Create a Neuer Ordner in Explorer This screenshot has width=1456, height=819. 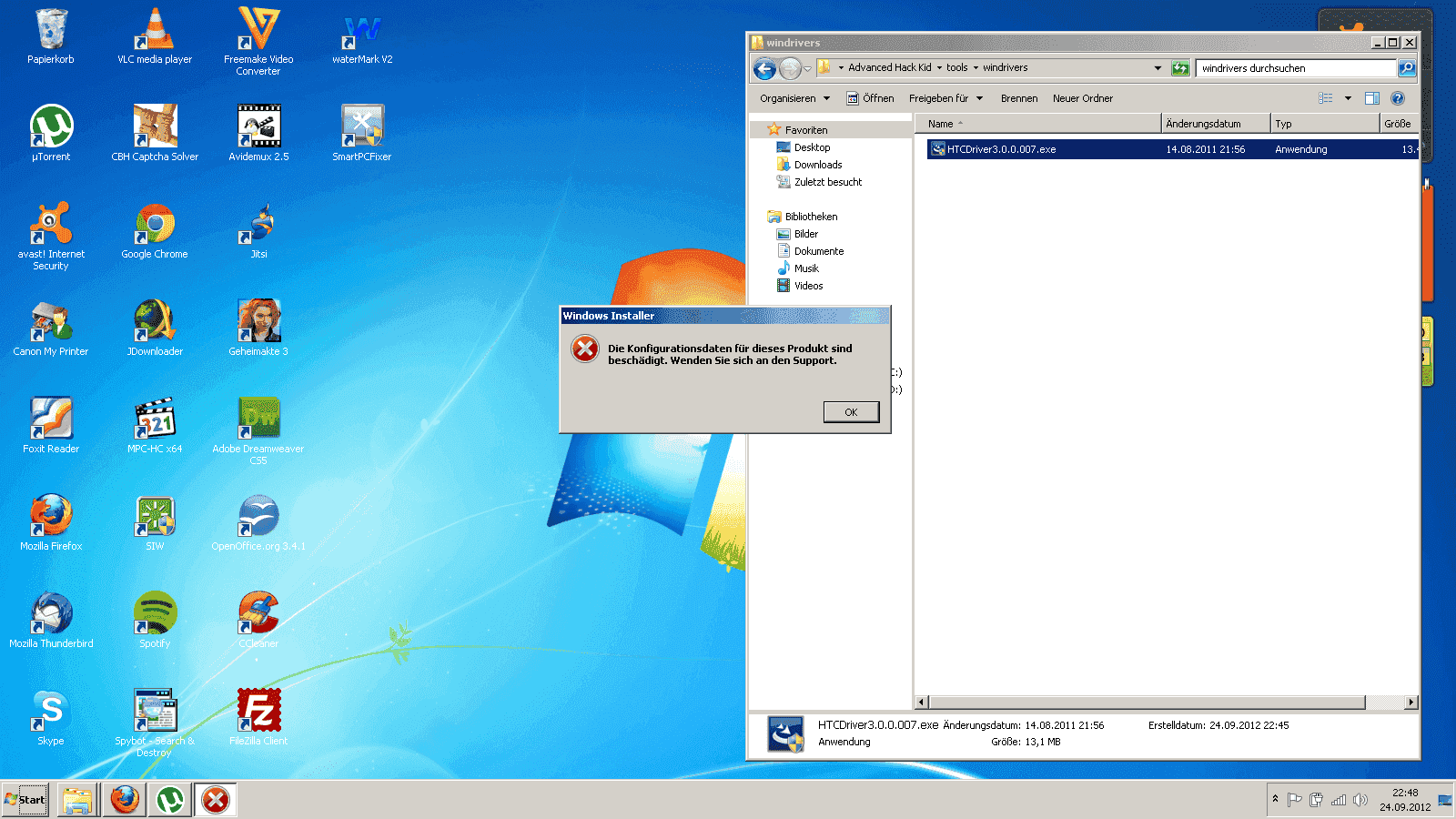click(1083, 98)
